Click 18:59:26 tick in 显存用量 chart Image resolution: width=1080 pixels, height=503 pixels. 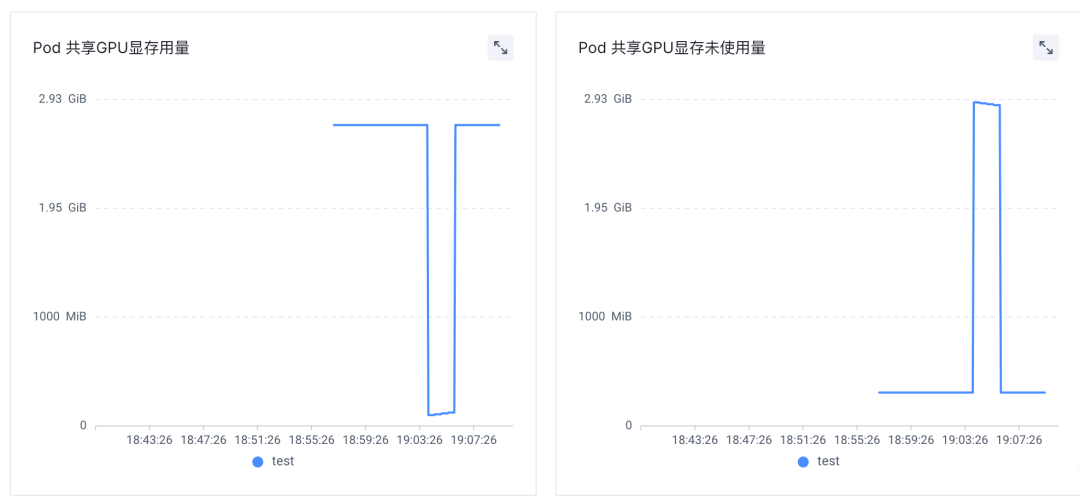tap(366, 440)
